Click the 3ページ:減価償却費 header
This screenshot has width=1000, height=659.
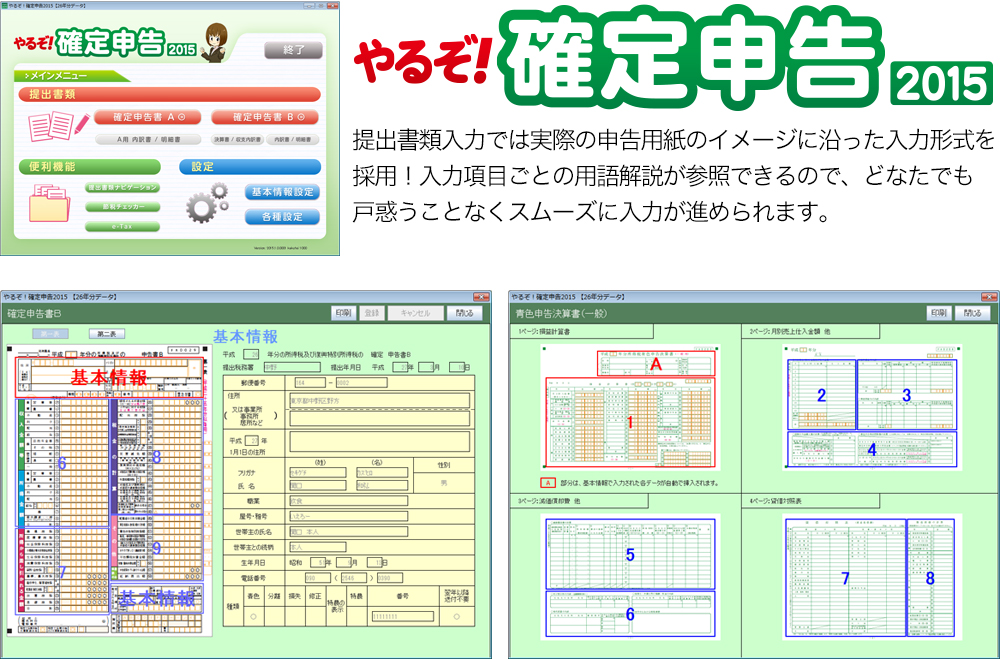tap(579, 501)
